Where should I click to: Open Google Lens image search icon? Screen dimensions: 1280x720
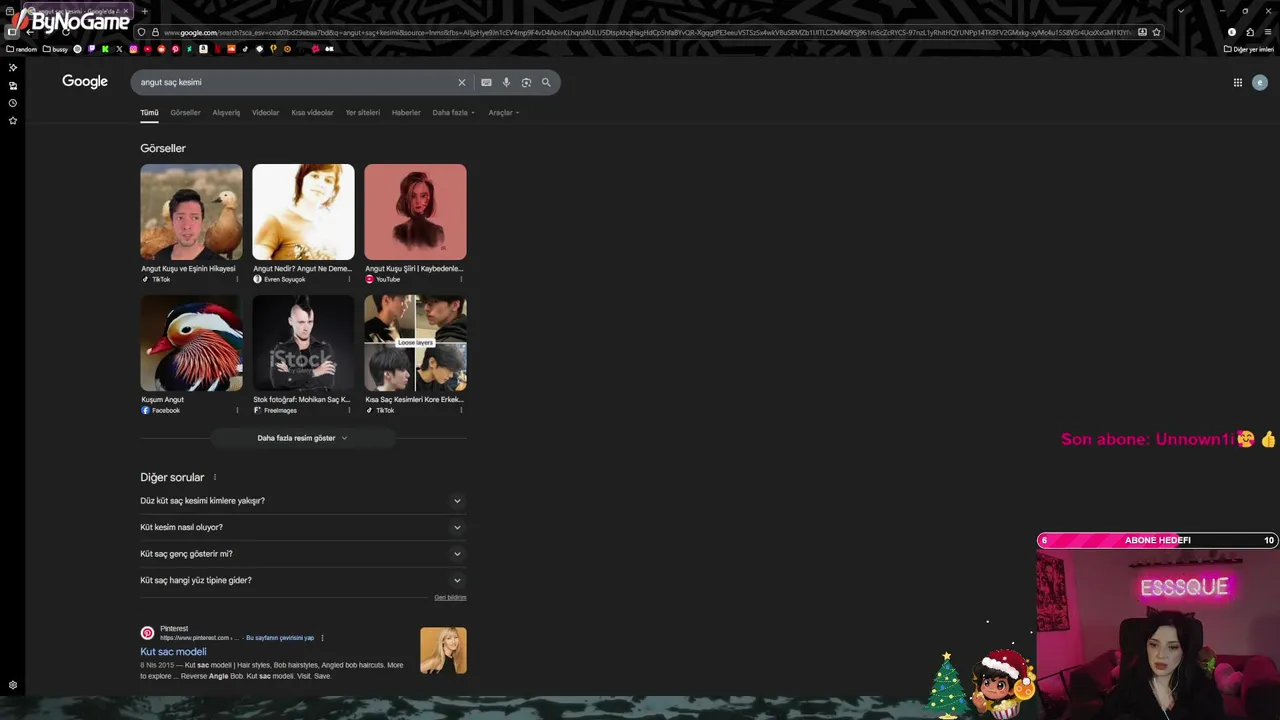click(526, 83)
